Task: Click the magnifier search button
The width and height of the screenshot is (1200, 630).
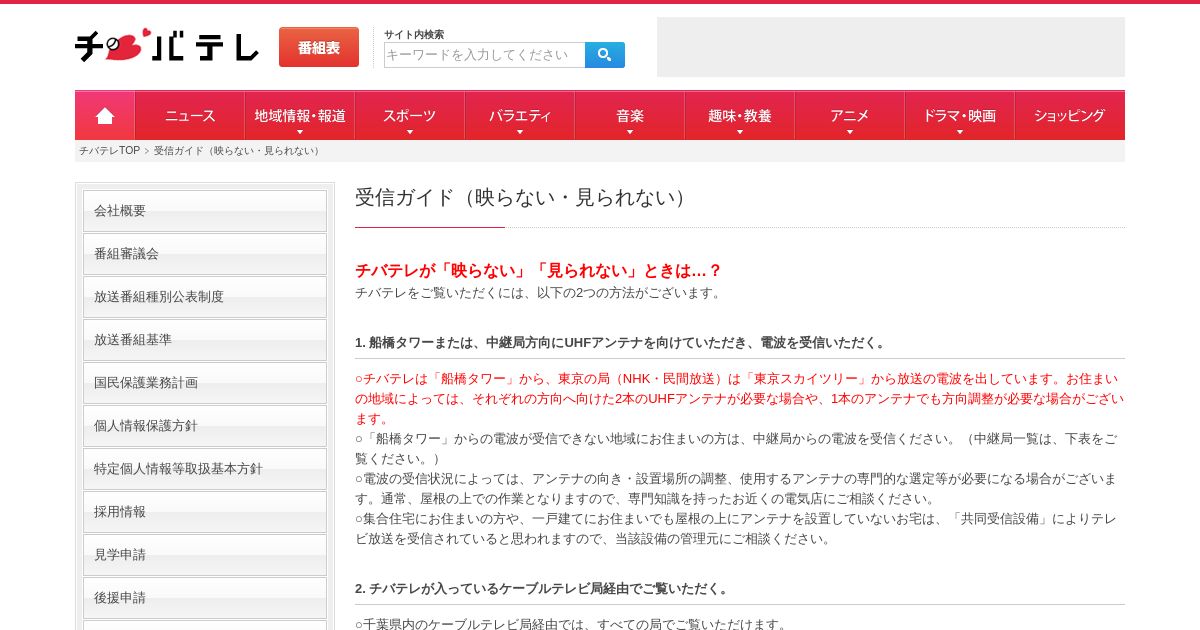Action: pos(605,55)
